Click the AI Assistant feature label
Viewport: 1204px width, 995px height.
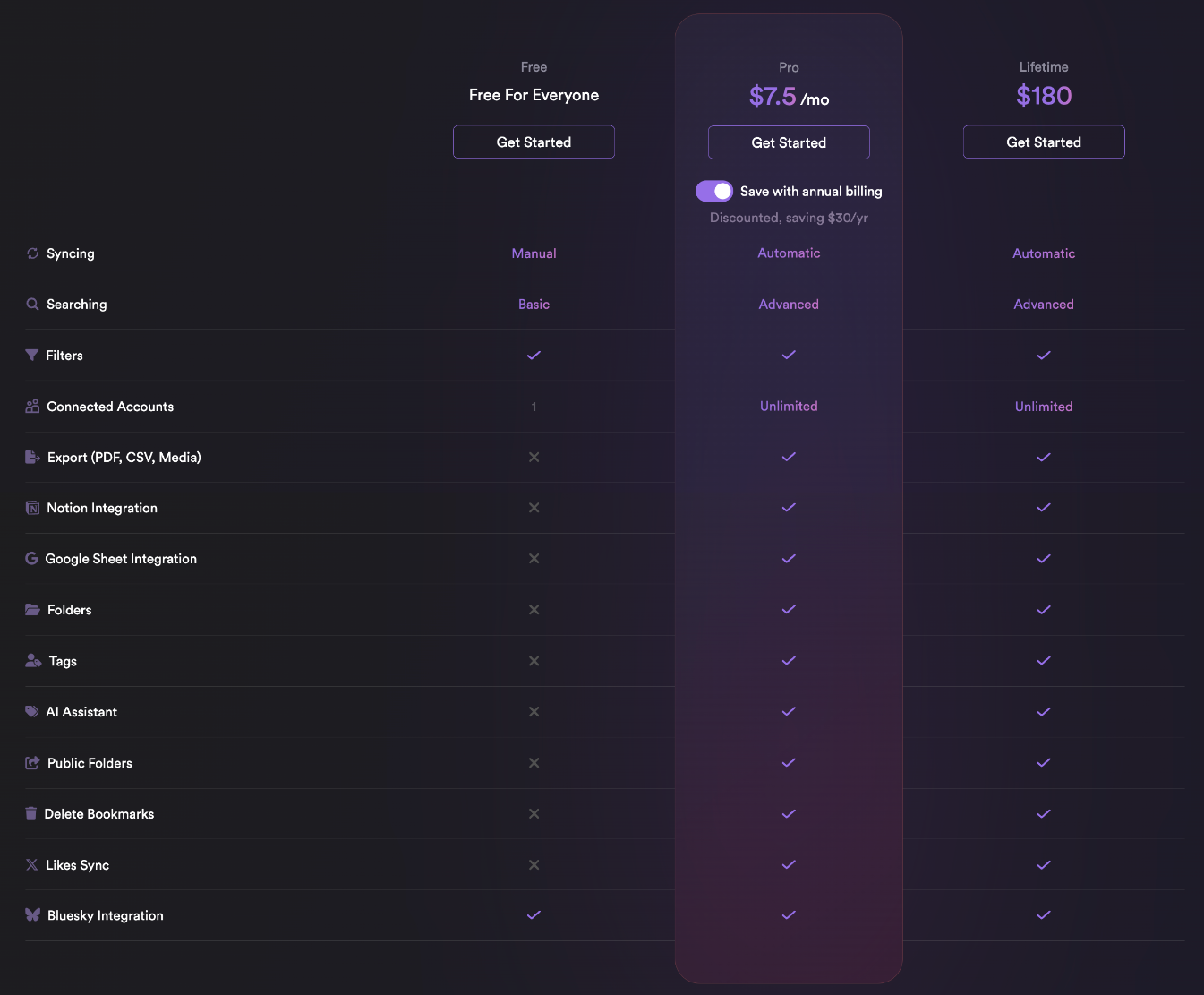[x=81, y=712]
